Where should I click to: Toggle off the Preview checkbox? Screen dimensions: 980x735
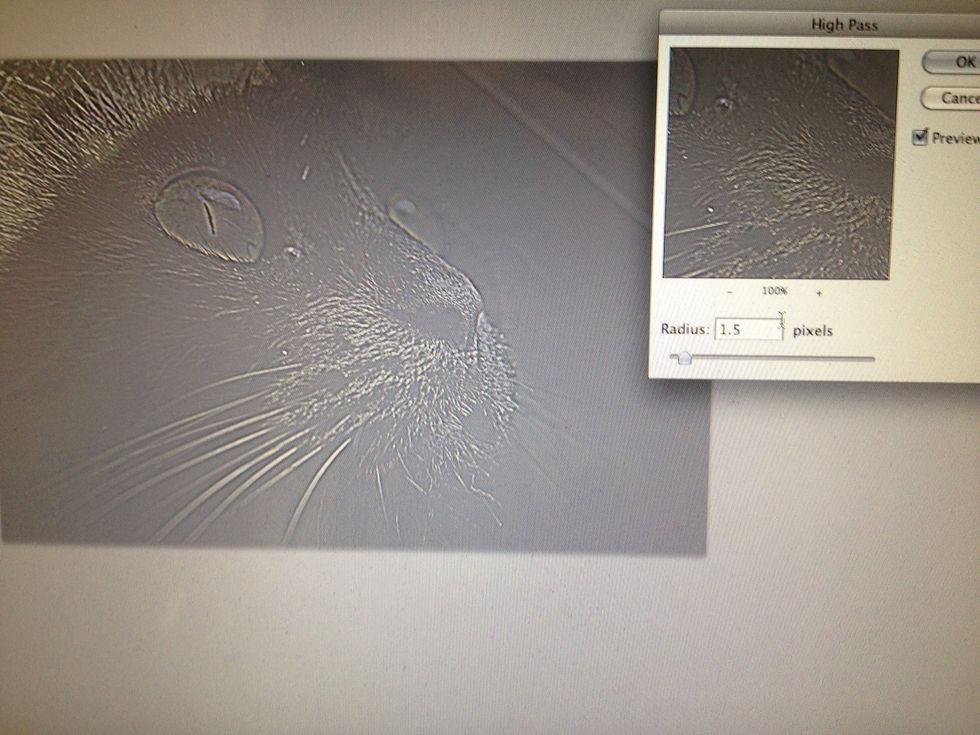(x=921, y=139)
